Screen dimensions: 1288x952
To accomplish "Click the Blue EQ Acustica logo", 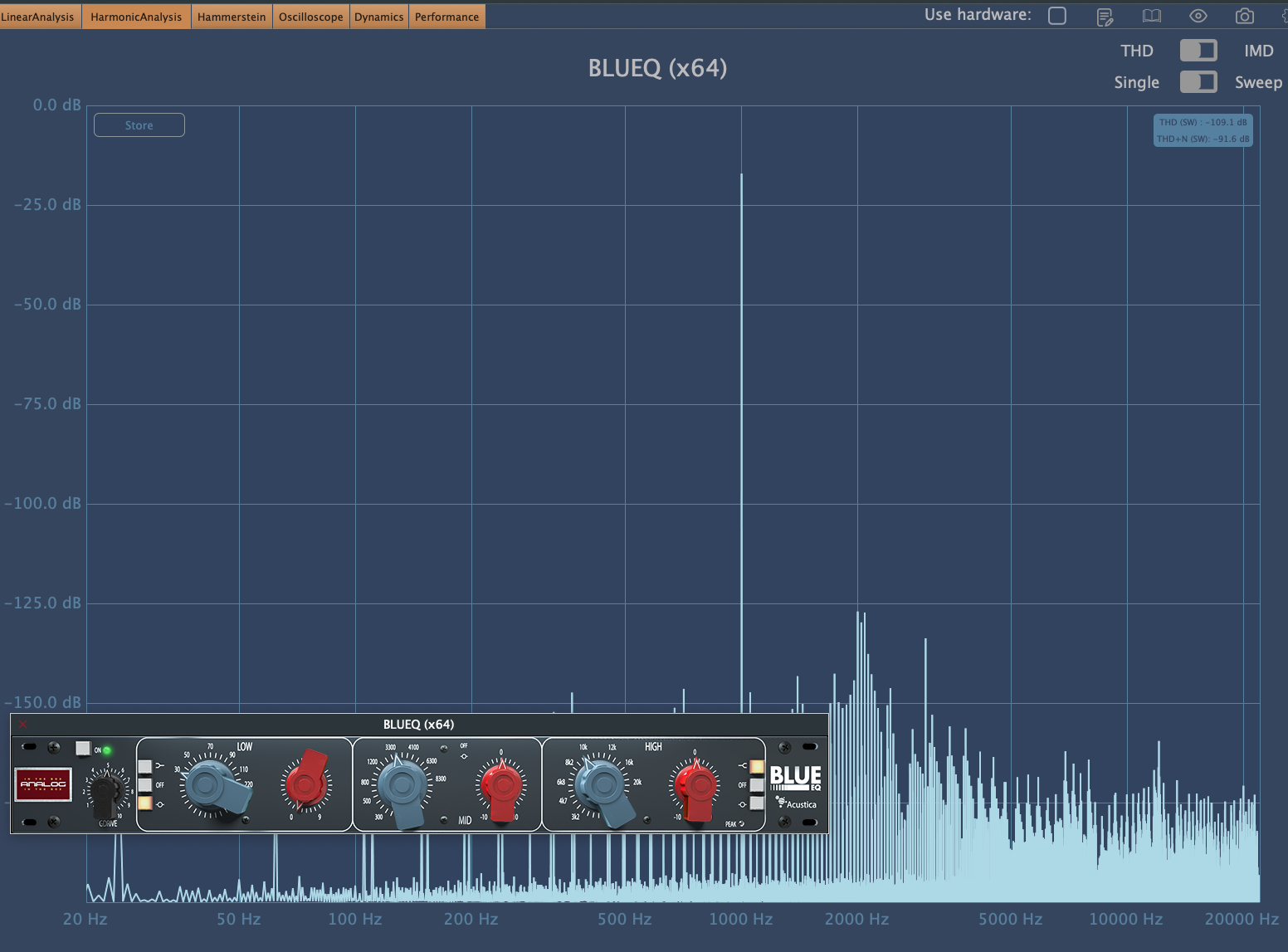I will pos(795,787).
